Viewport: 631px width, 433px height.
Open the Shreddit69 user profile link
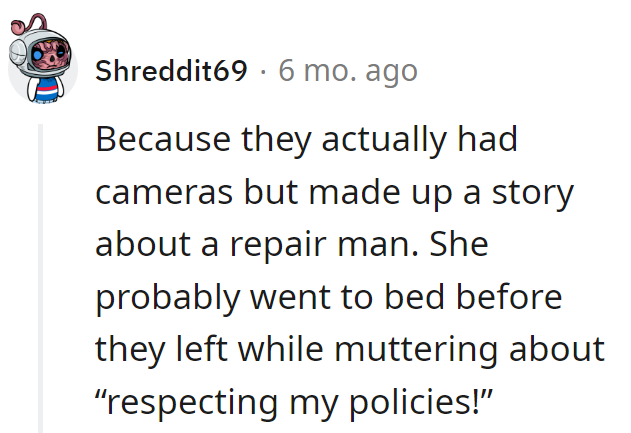171,72
